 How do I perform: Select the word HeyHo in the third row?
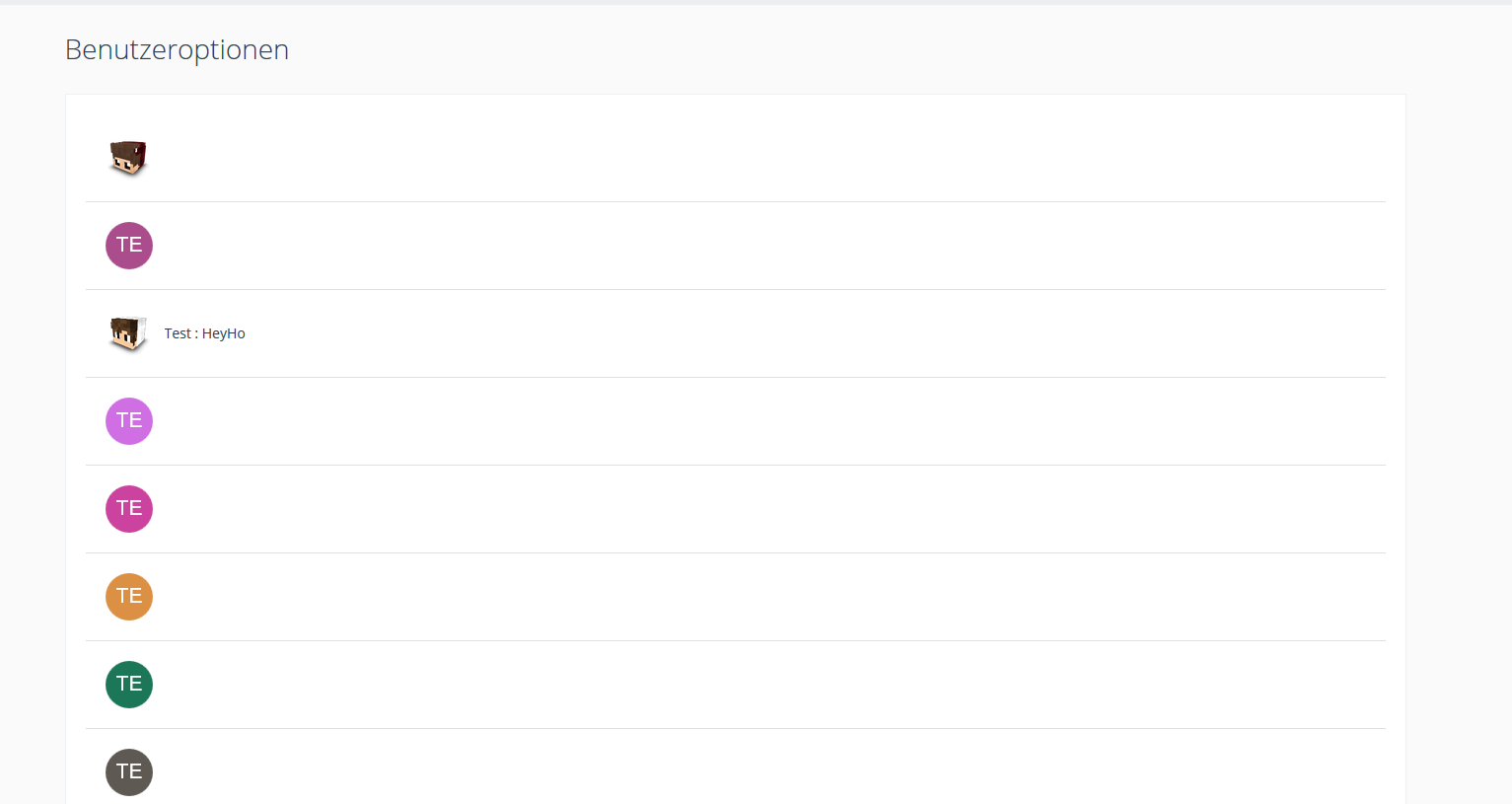(224, 333)
